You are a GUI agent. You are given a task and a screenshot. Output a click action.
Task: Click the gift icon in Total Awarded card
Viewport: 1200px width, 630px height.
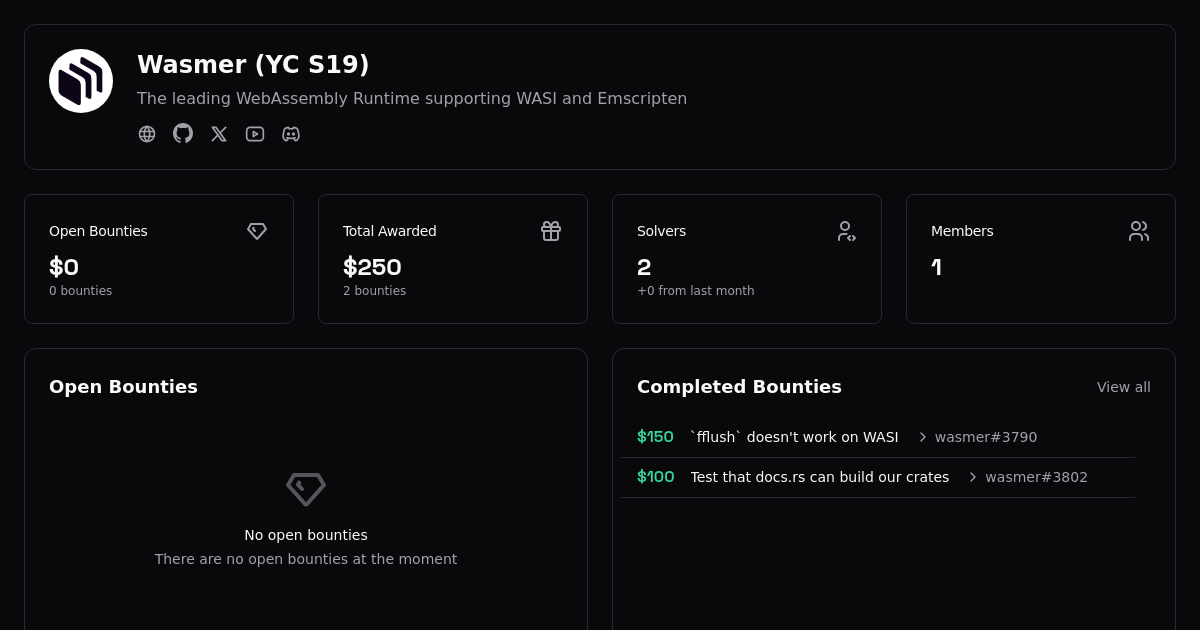click(x=551, y=231)
